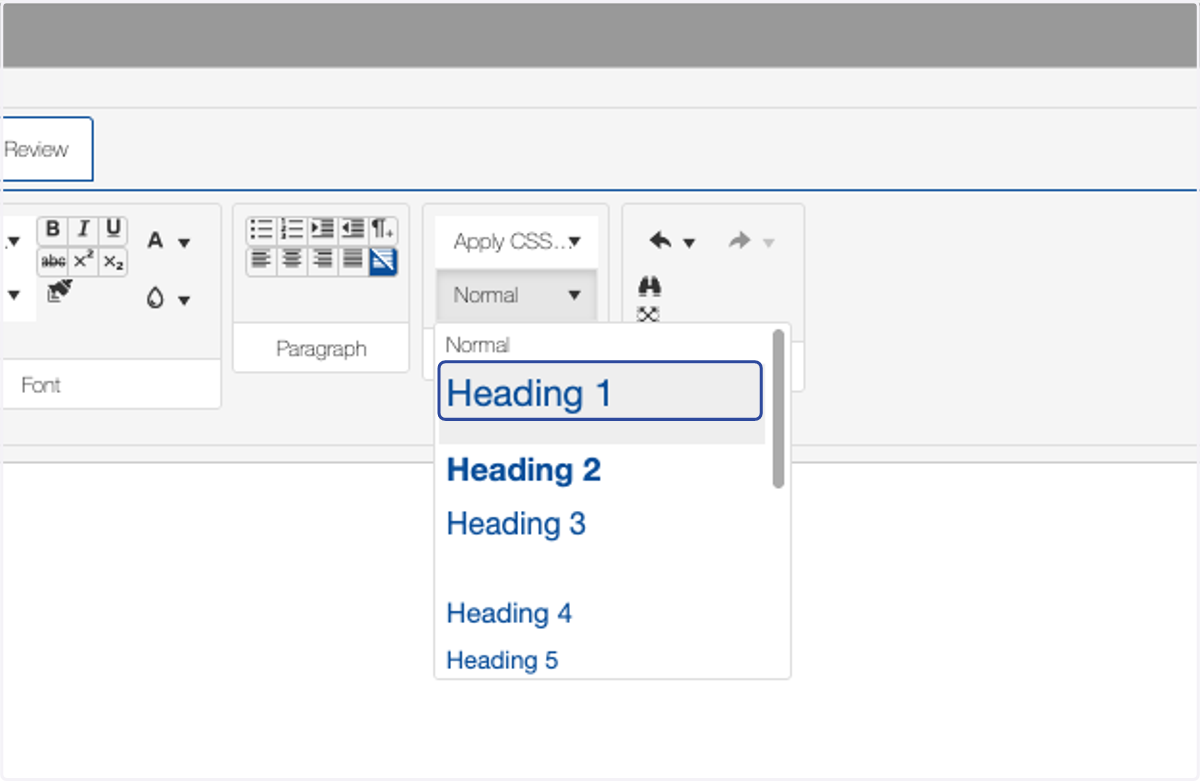Click the find binoculars icon

[650, 287]
